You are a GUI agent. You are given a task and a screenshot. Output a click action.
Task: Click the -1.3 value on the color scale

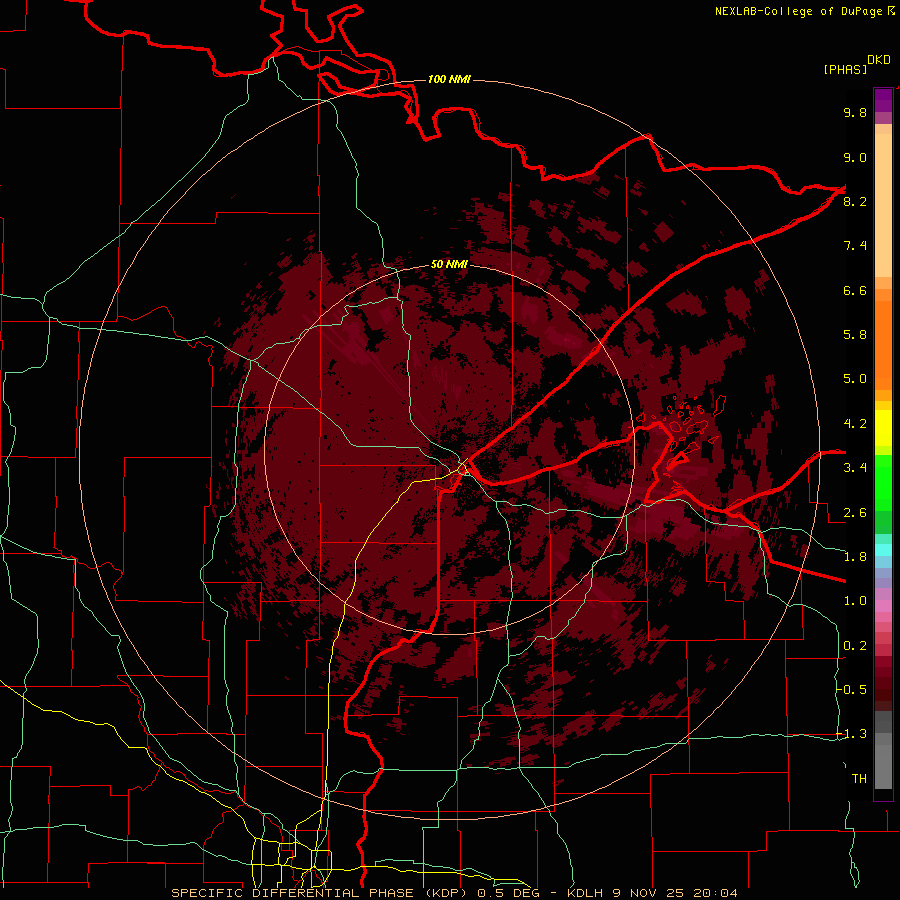click(x=852, y=734)
